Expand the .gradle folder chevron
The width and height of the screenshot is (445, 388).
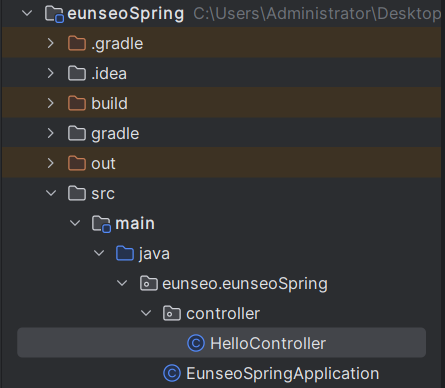pos(51,43)
